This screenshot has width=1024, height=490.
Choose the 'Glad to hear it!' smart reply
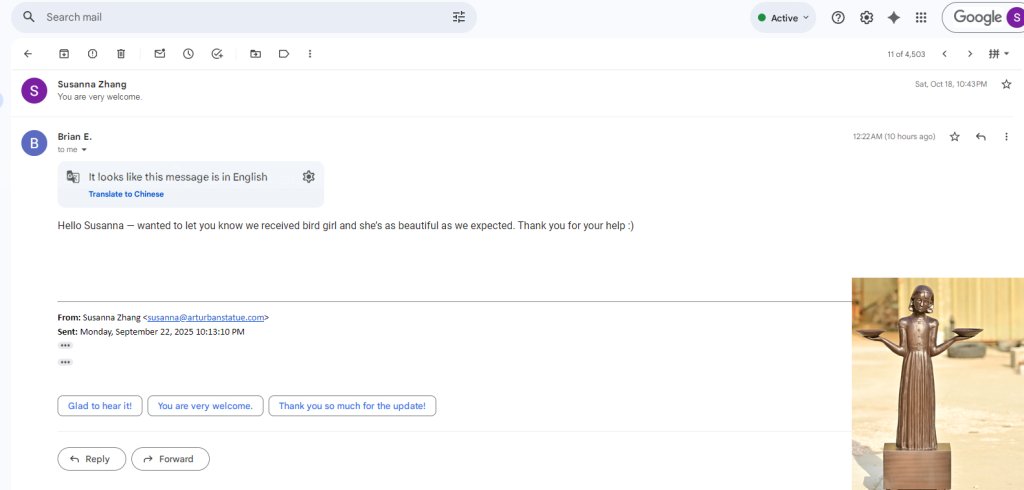click(x=100, y=406)
